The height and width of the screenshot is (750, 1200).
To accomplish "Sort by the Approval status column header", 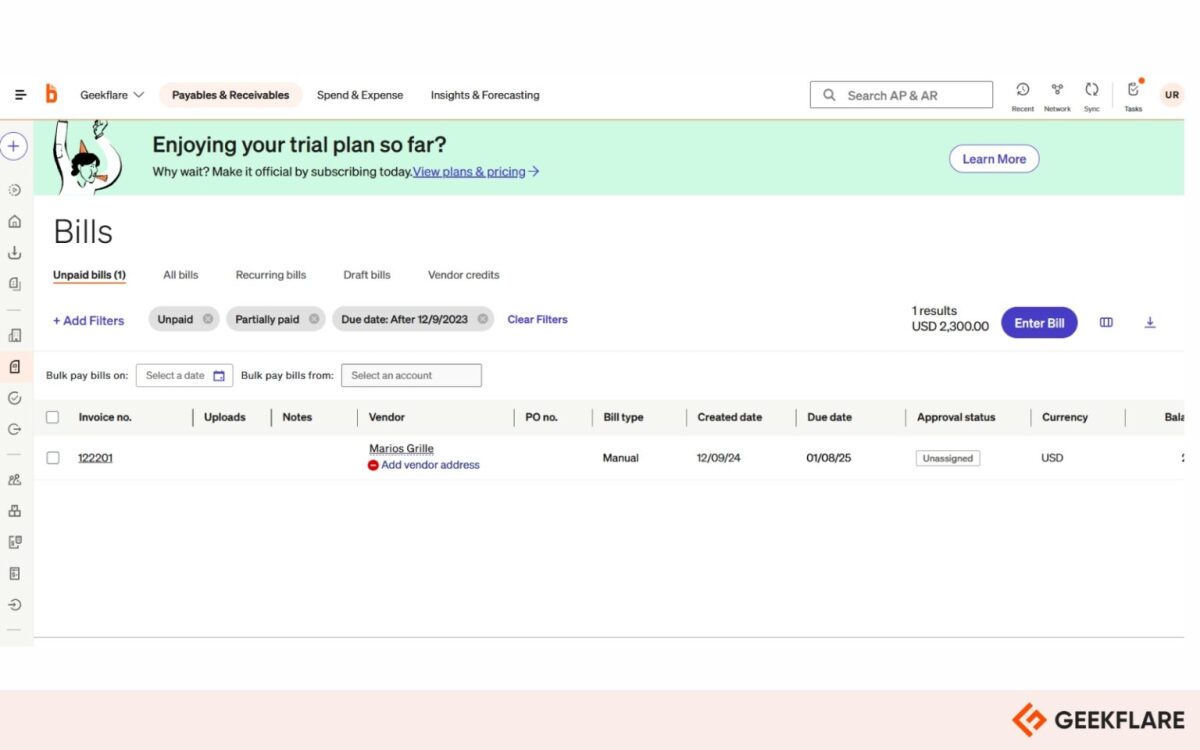I will (956, 417).
